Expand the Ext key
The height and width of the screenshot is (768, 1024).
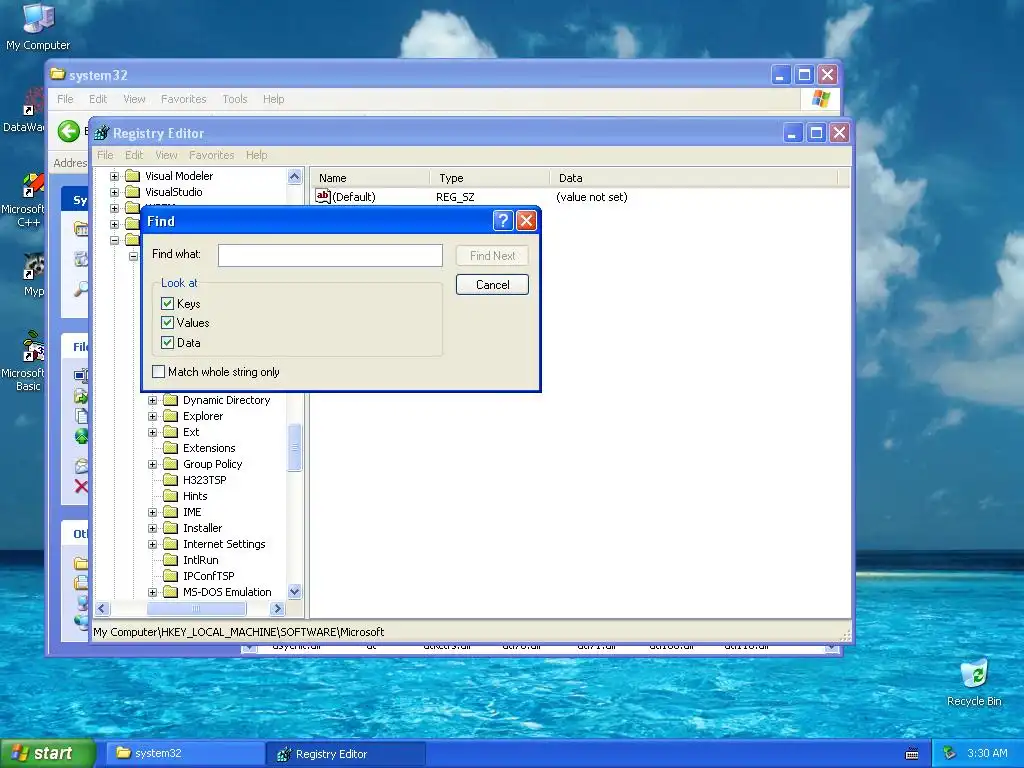click(152, 432)
